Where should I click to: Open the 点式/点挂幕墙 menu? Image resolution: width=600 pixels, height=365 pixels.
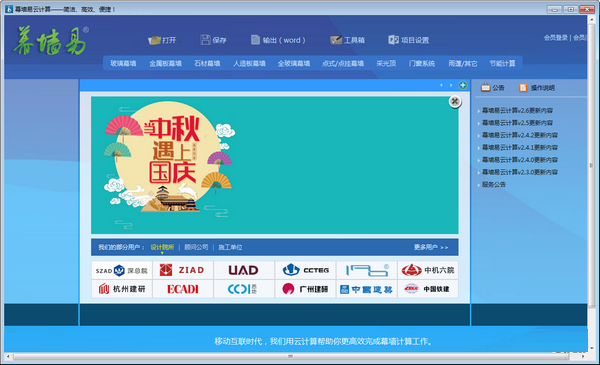point(343,64)
